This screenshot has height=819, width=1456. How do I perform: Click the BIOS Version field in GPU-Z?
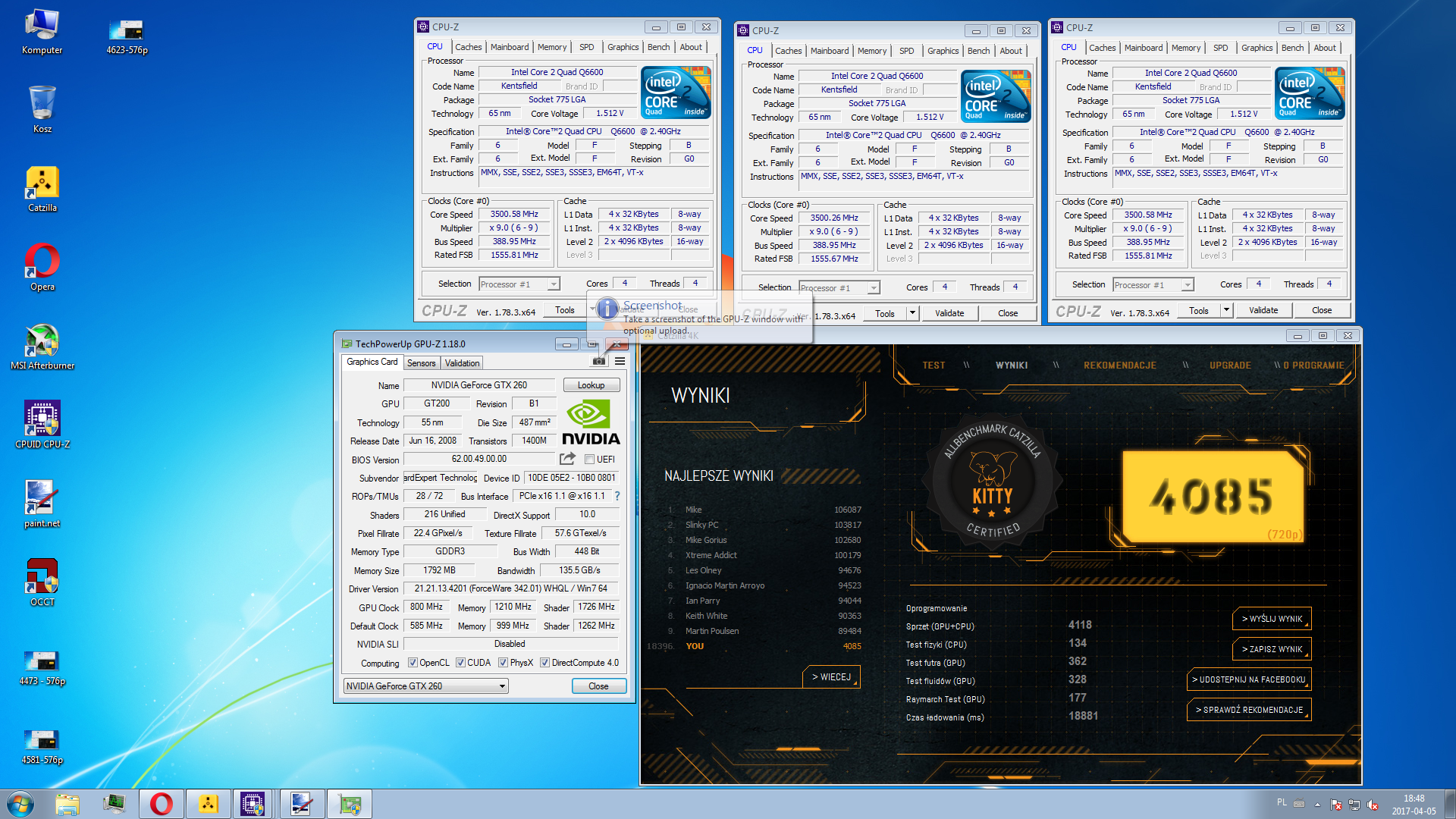479,459
